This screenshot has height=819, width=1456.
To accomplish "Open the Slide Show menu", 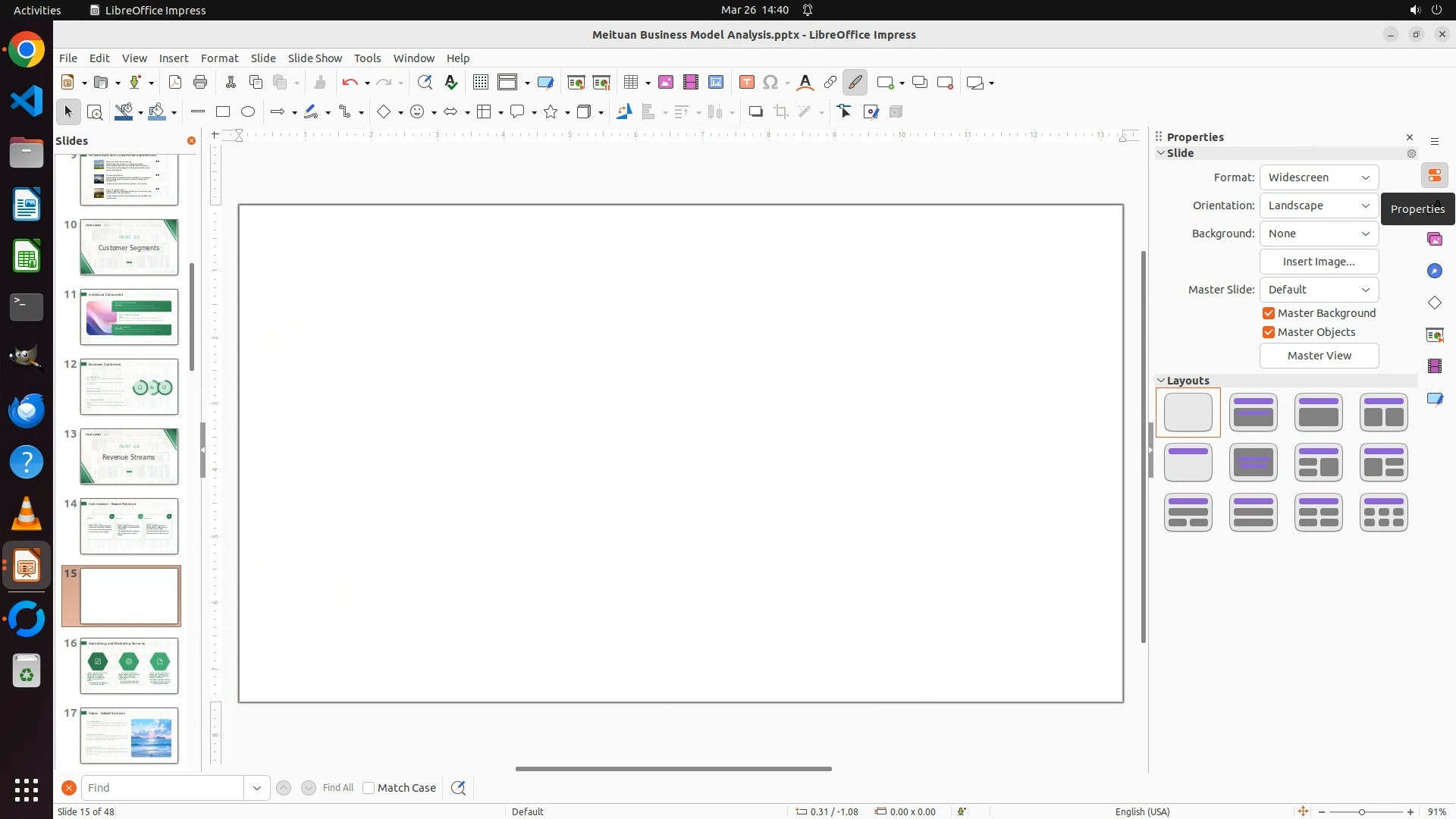I will (315, 58).
